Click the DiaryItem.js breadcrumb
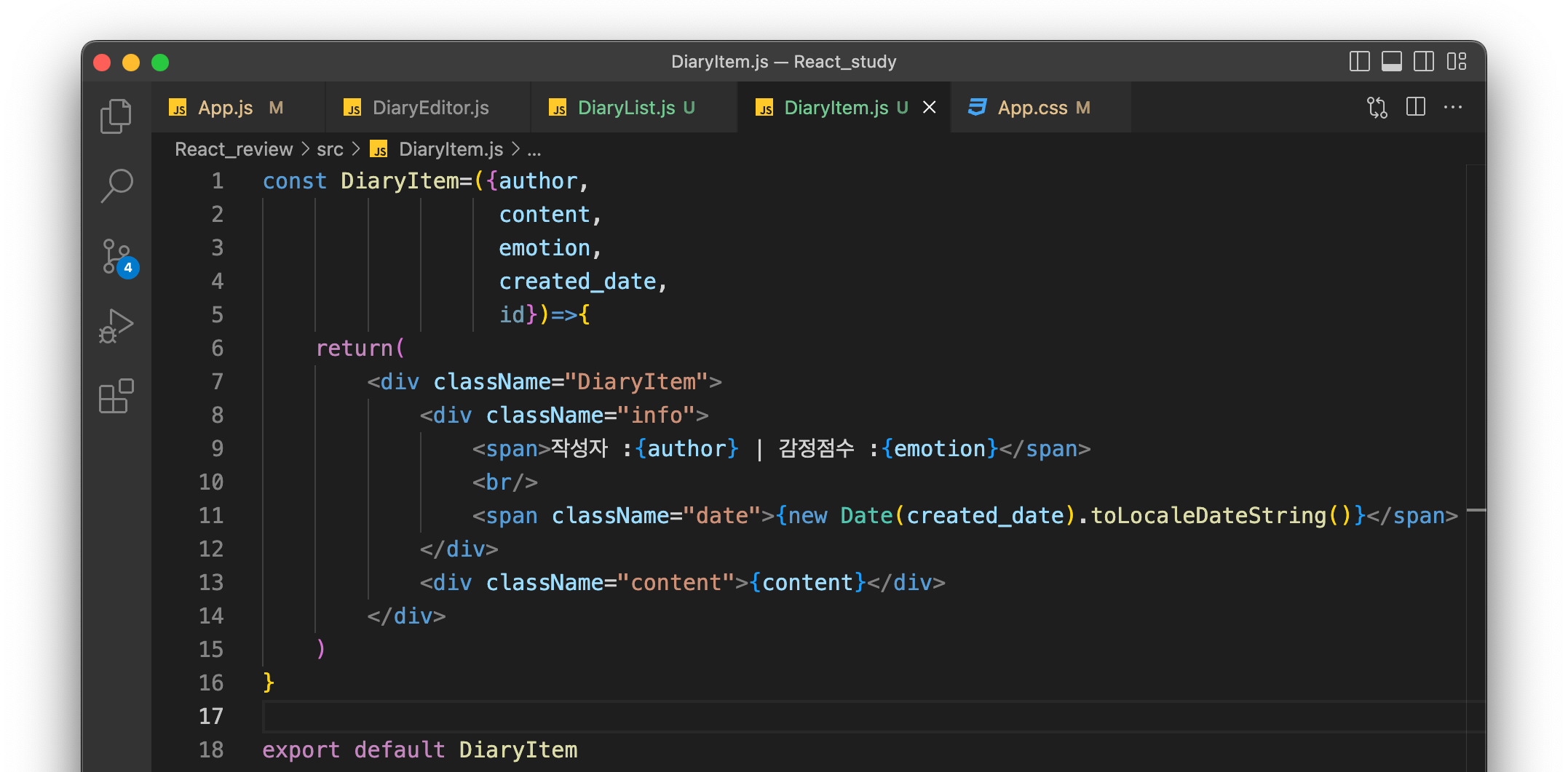1568x772 pixels. tap(451, 149)
